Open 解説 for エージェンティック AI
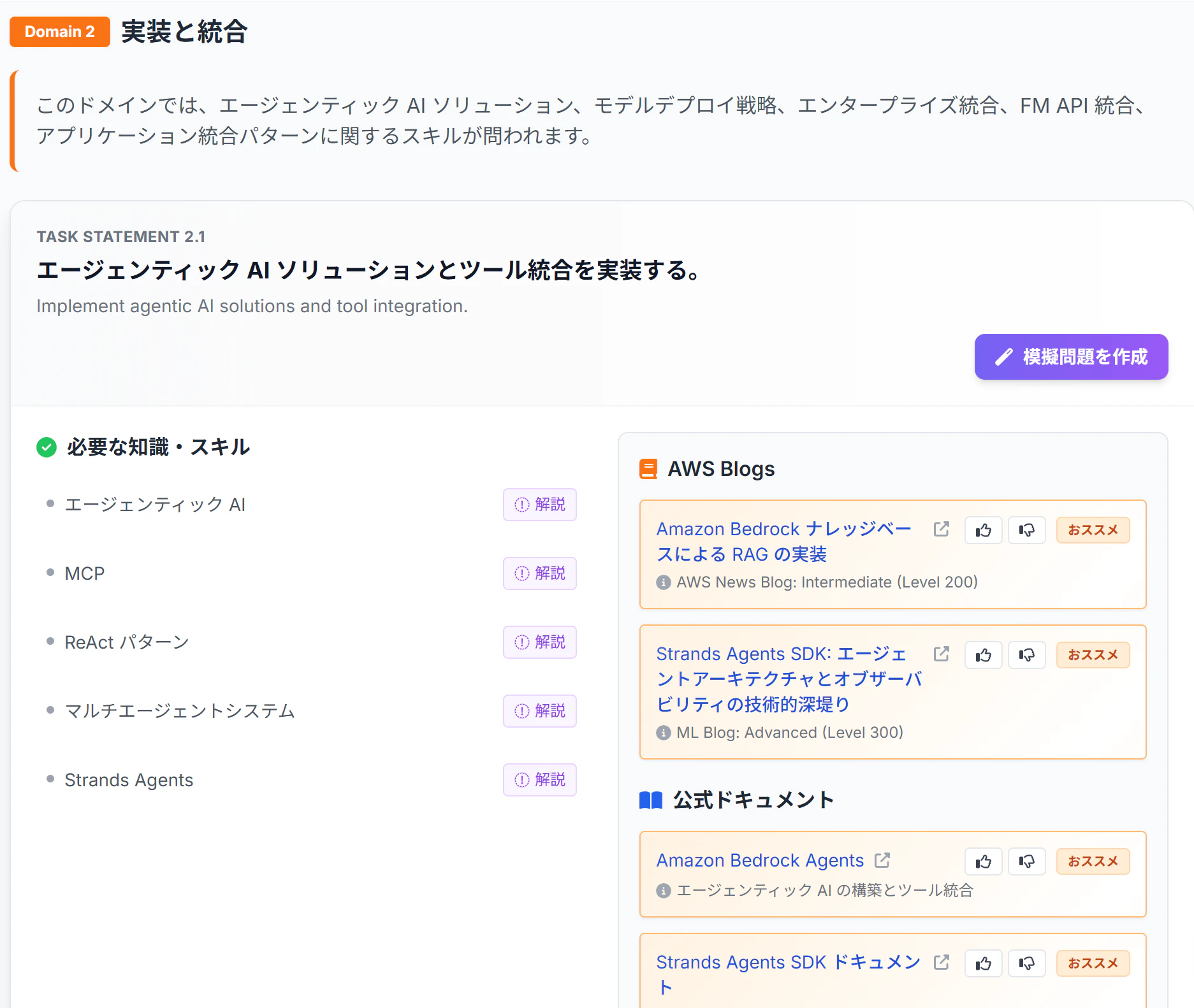This screenshot has height=1008, width=1194. [539, 505]
